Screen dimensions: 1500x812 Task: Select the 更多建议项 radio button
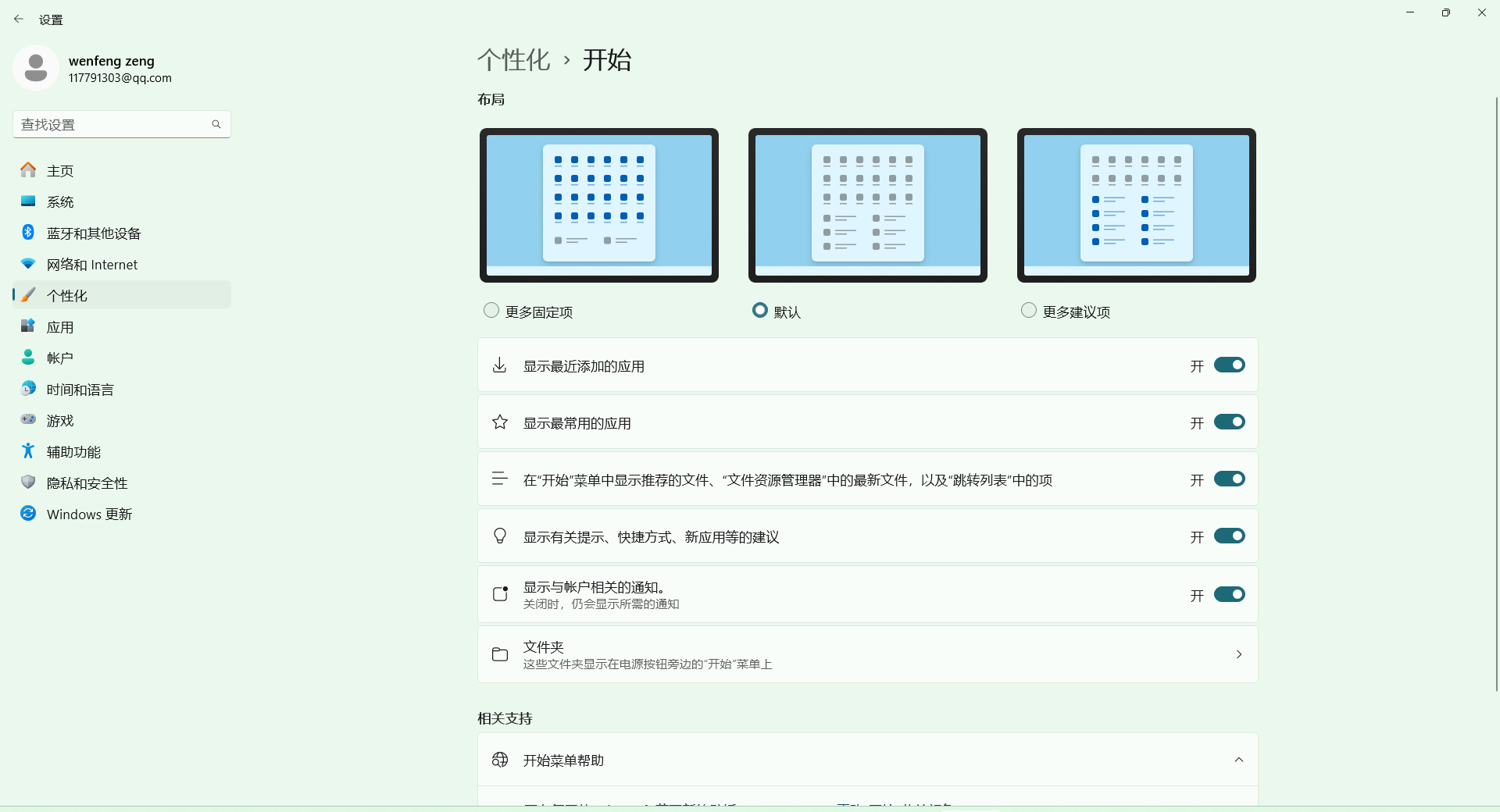tap(1029, 311)
